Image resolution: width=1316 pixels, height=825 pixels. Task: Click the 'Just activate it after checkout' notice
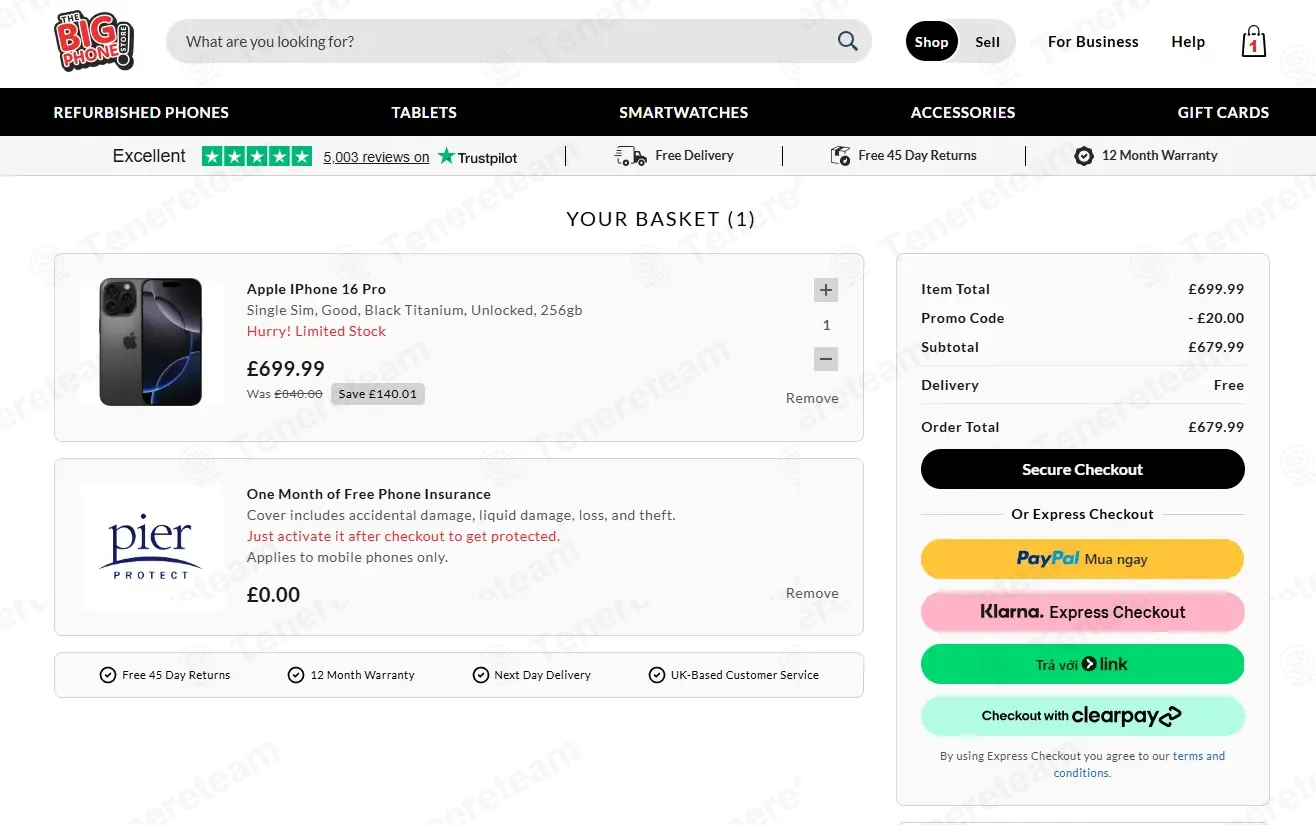(403, 536)
